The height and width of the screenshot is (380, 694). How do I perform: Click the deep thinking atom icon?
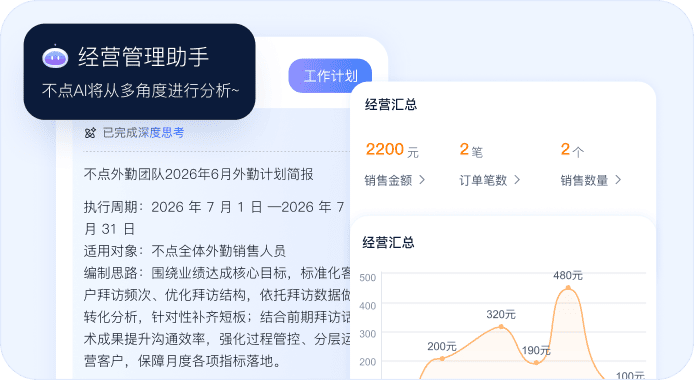tap(90, 133)
